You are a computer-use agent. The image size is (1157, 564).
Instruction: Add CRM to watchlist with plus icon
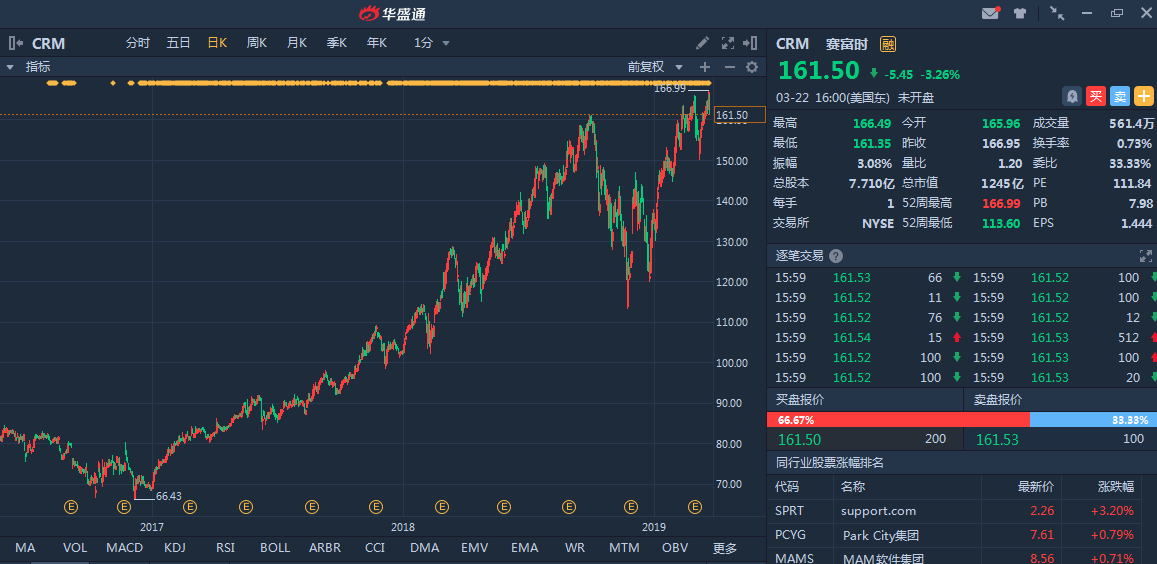click(x=1143, y=96)
